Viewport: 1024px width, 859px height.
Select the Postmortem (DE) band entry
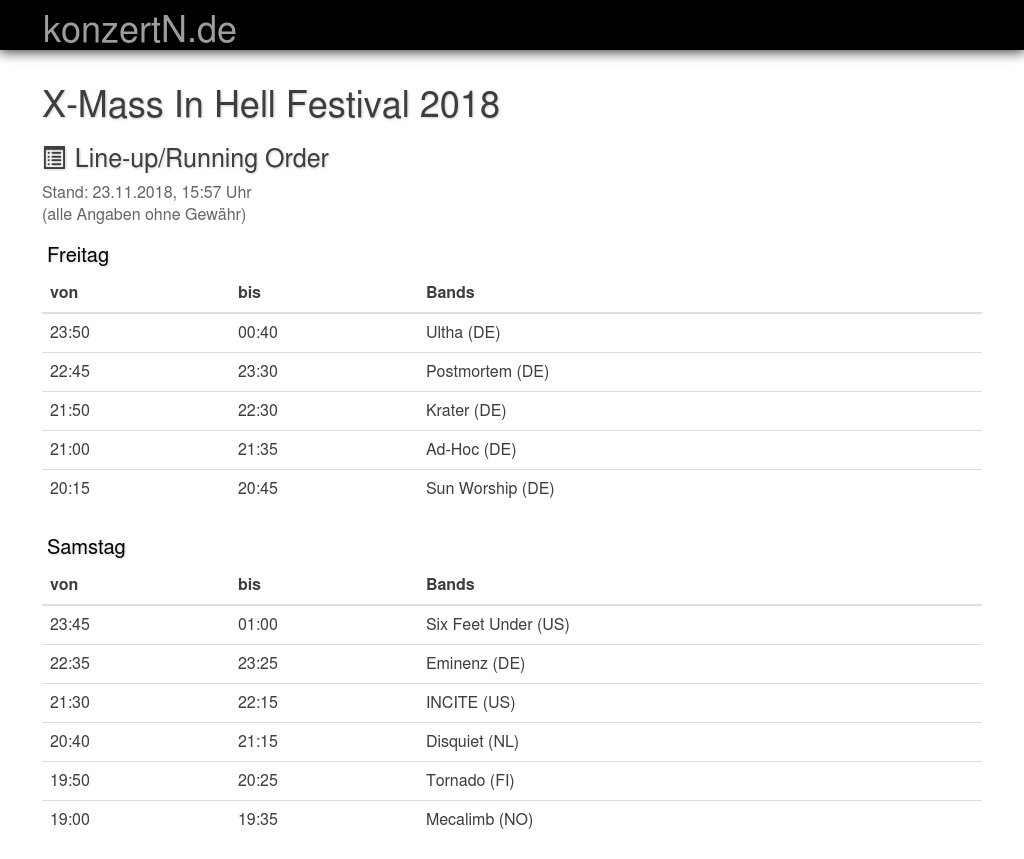point(487,372)
